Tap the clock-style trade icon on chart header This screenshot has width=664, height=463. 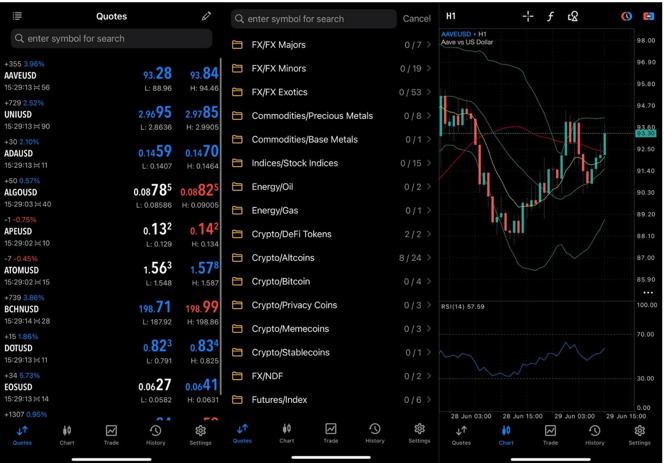click(x=626, y=17)
